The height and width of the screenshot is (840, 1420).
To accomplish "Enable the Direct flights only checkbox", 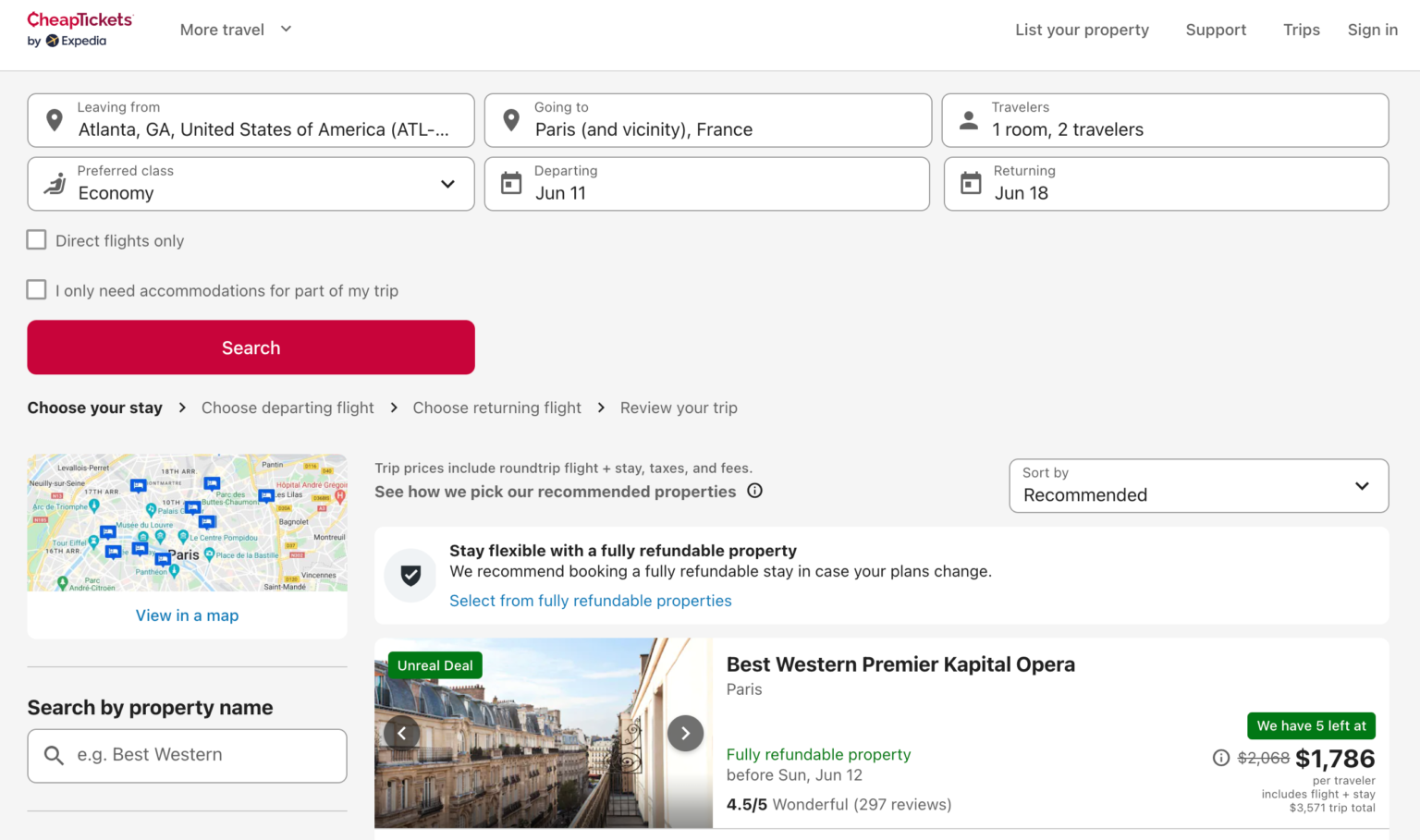I will click(x=36, y=239).
